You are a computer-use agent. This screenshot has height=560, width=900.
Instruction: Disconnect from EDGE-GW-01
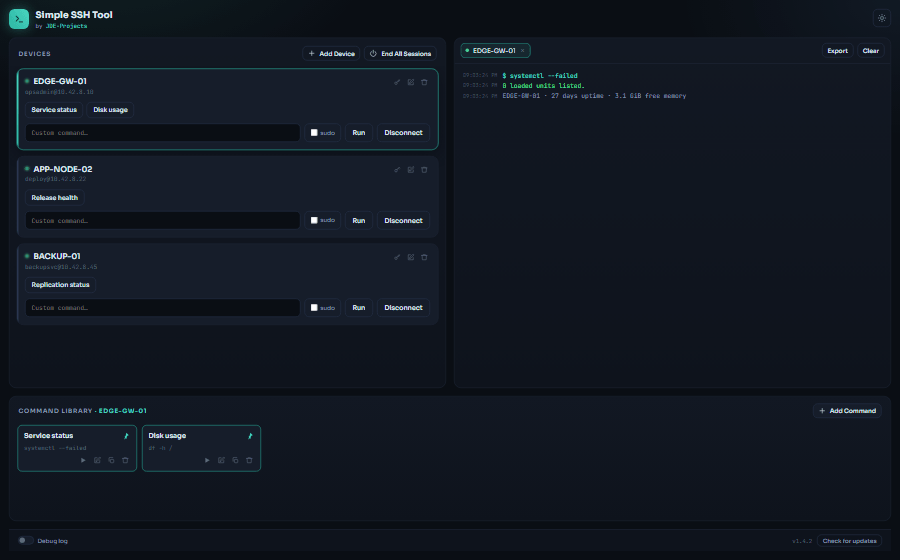[404, 133]
